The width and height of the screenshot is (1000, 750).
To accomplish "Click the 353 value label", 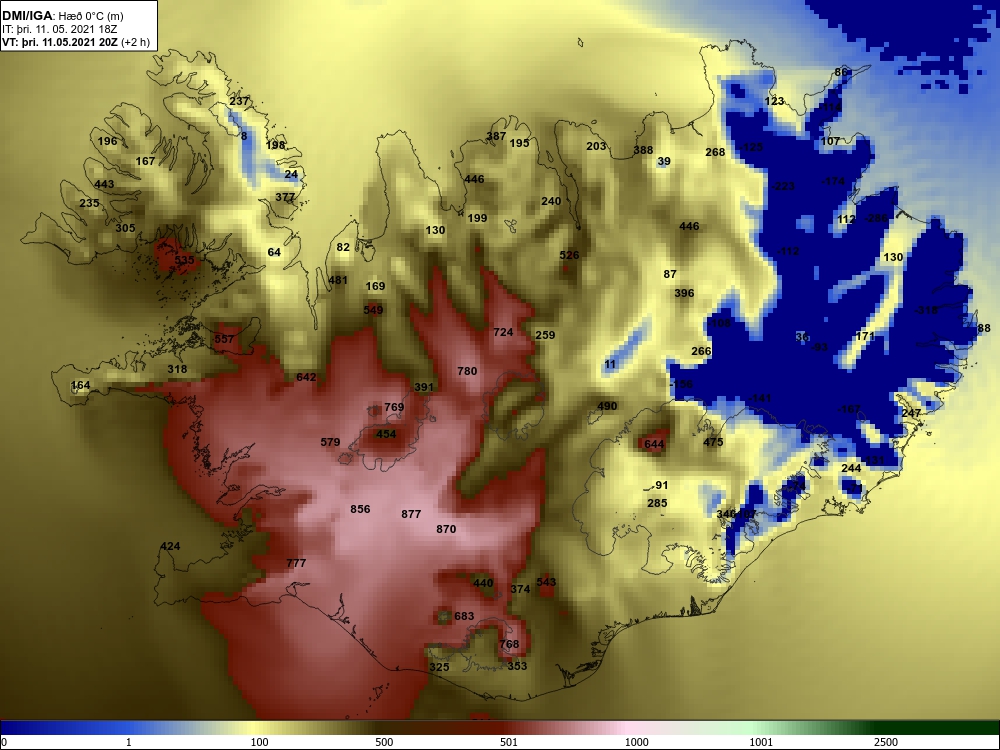I will 517,666.
